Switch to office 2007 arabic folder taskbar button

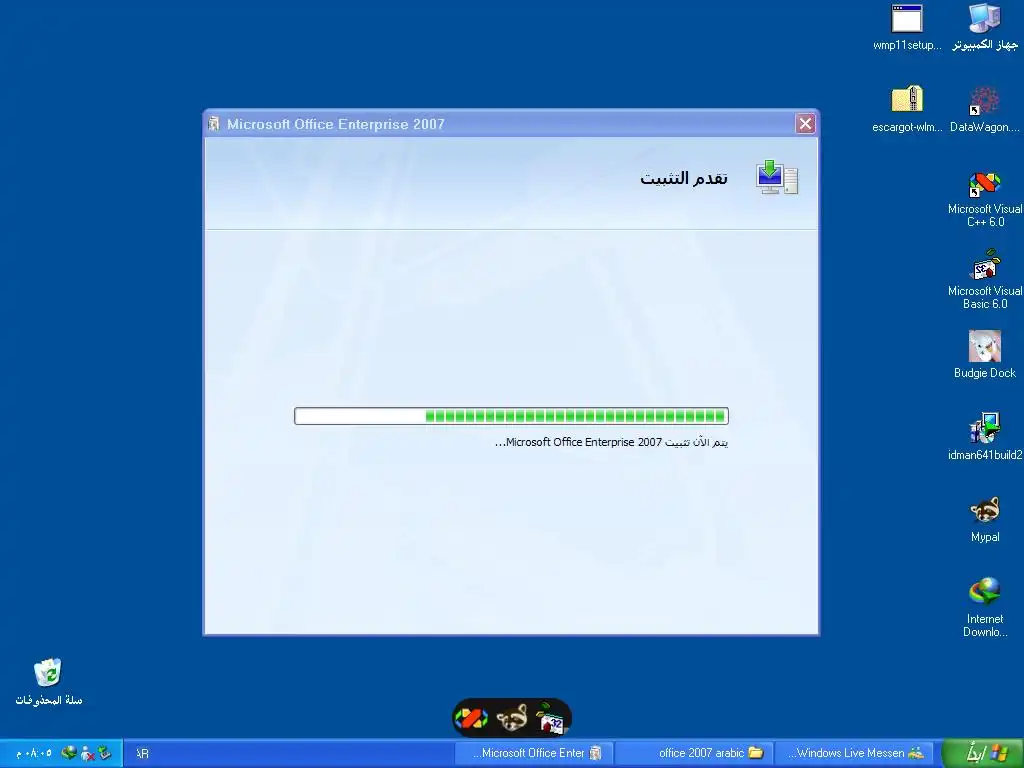pyautogui.click(x=694, y=754)
